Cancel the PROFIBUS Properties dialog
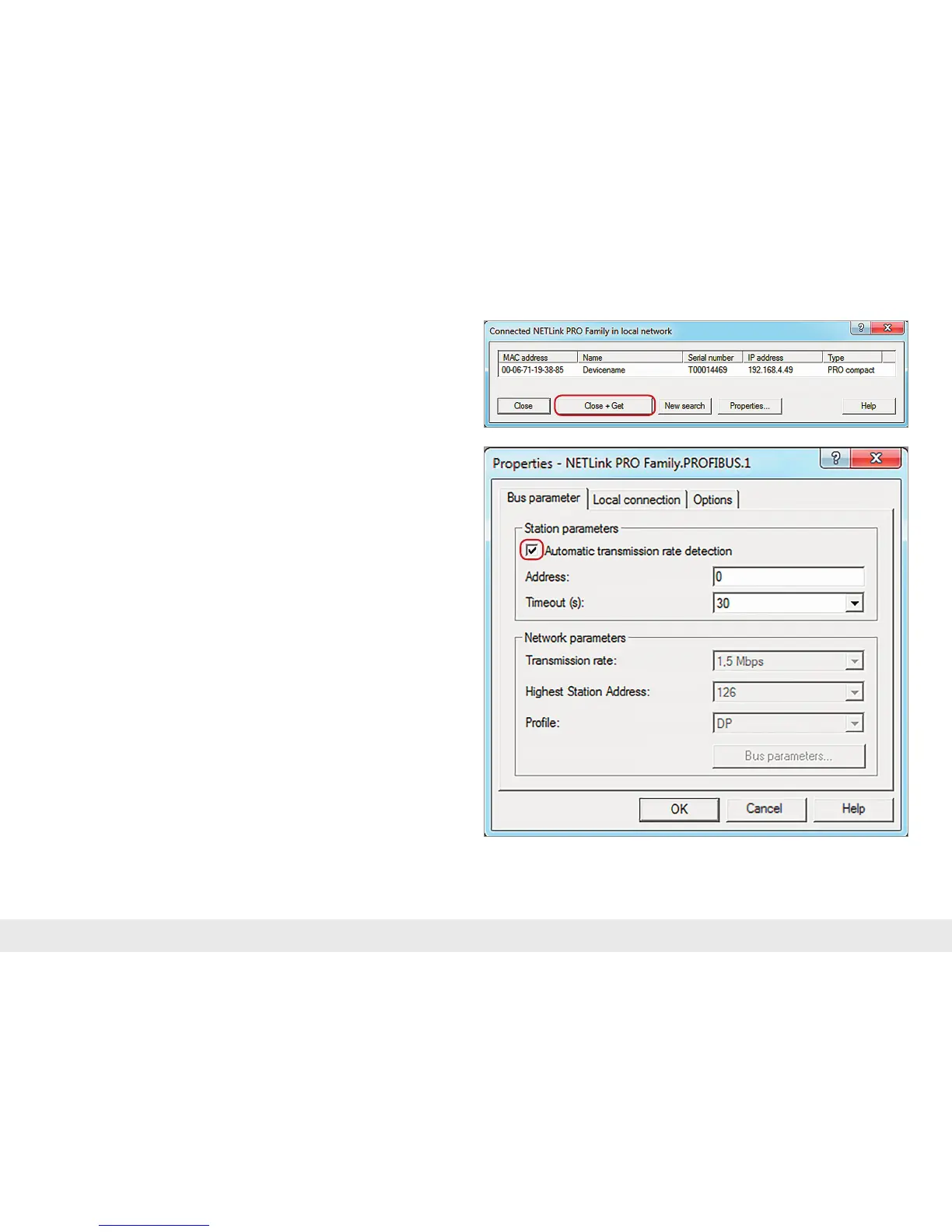 [765, 809]
